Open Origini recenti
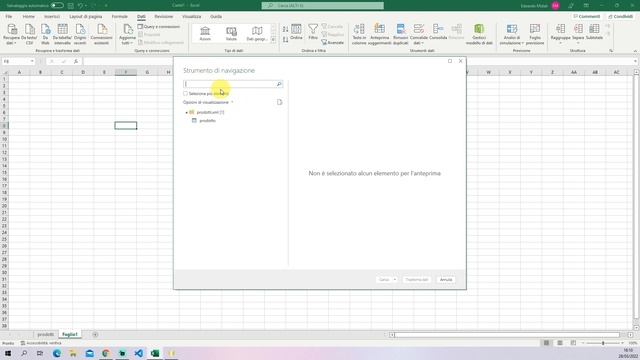This screenshot has height=360, width=640. pyautogui.click(x=80, y=34)
